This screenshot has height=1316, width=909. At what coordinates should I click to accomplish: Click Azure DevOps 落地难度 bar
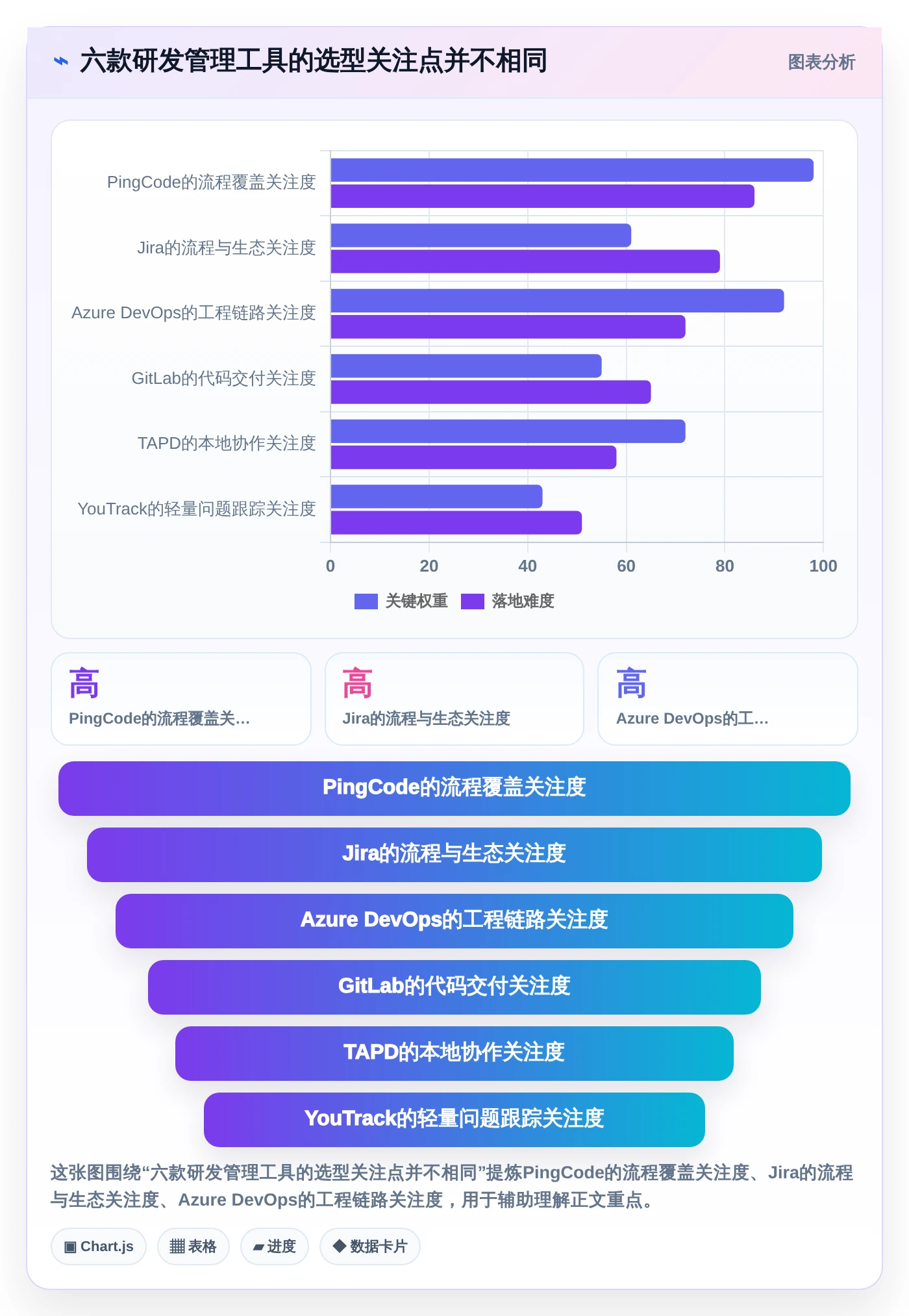508,327
